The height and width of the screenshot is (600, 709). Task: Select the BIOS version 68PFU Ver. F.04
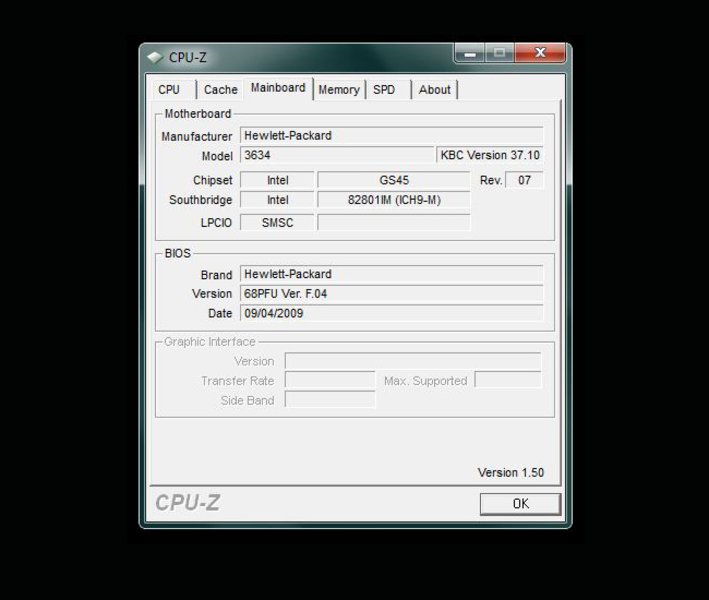(x=392, y=293)
